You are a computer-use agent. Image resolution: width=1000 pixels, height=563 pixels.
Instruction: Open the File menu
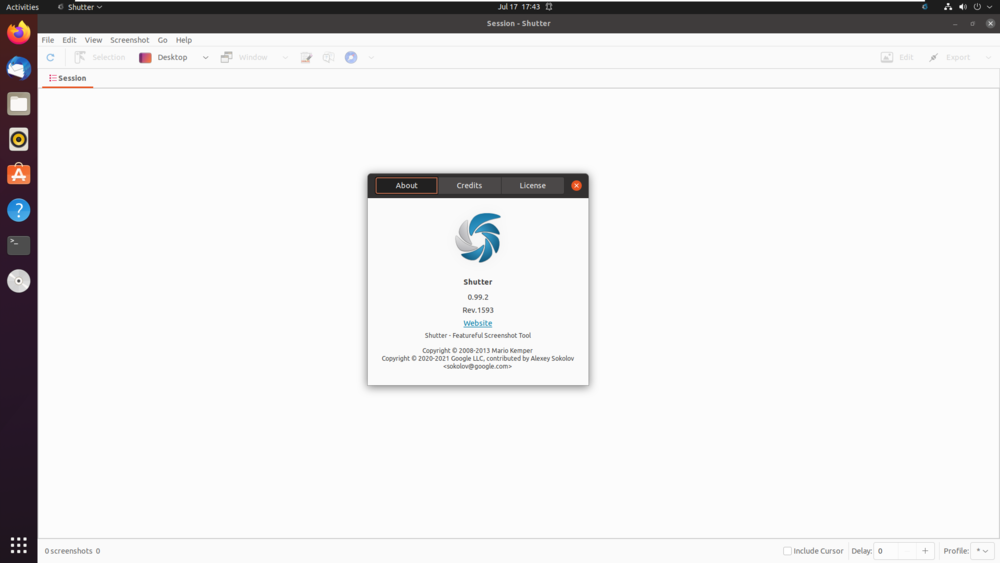[48, 40]
